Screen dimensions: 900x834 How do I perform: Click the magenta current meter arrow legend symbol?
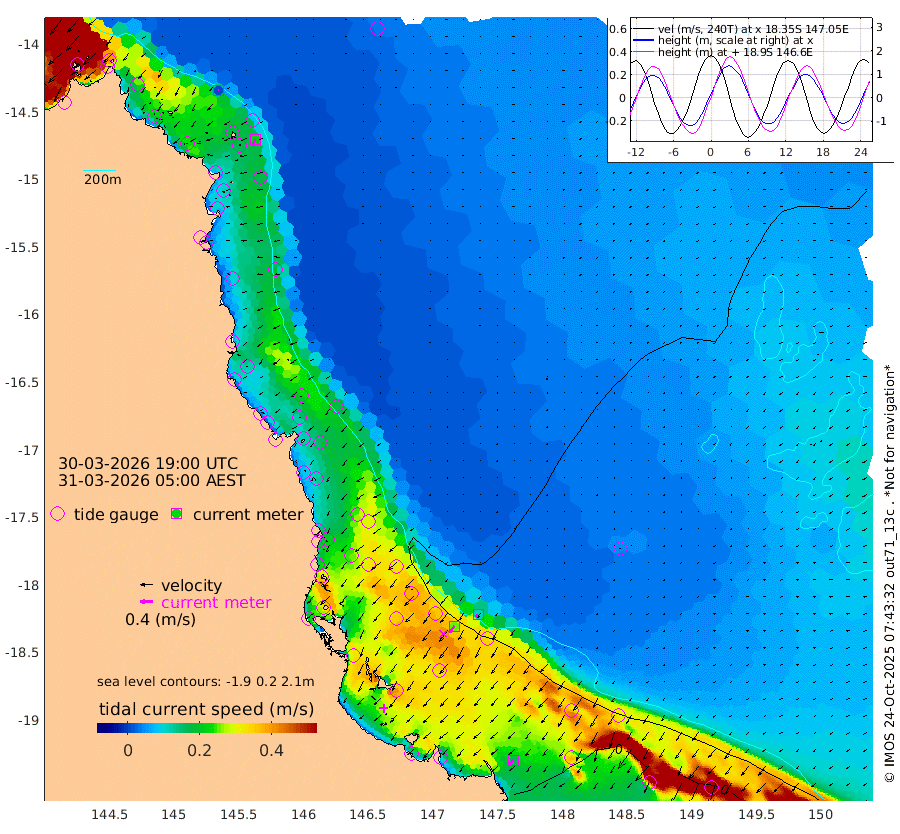point(147,602)
